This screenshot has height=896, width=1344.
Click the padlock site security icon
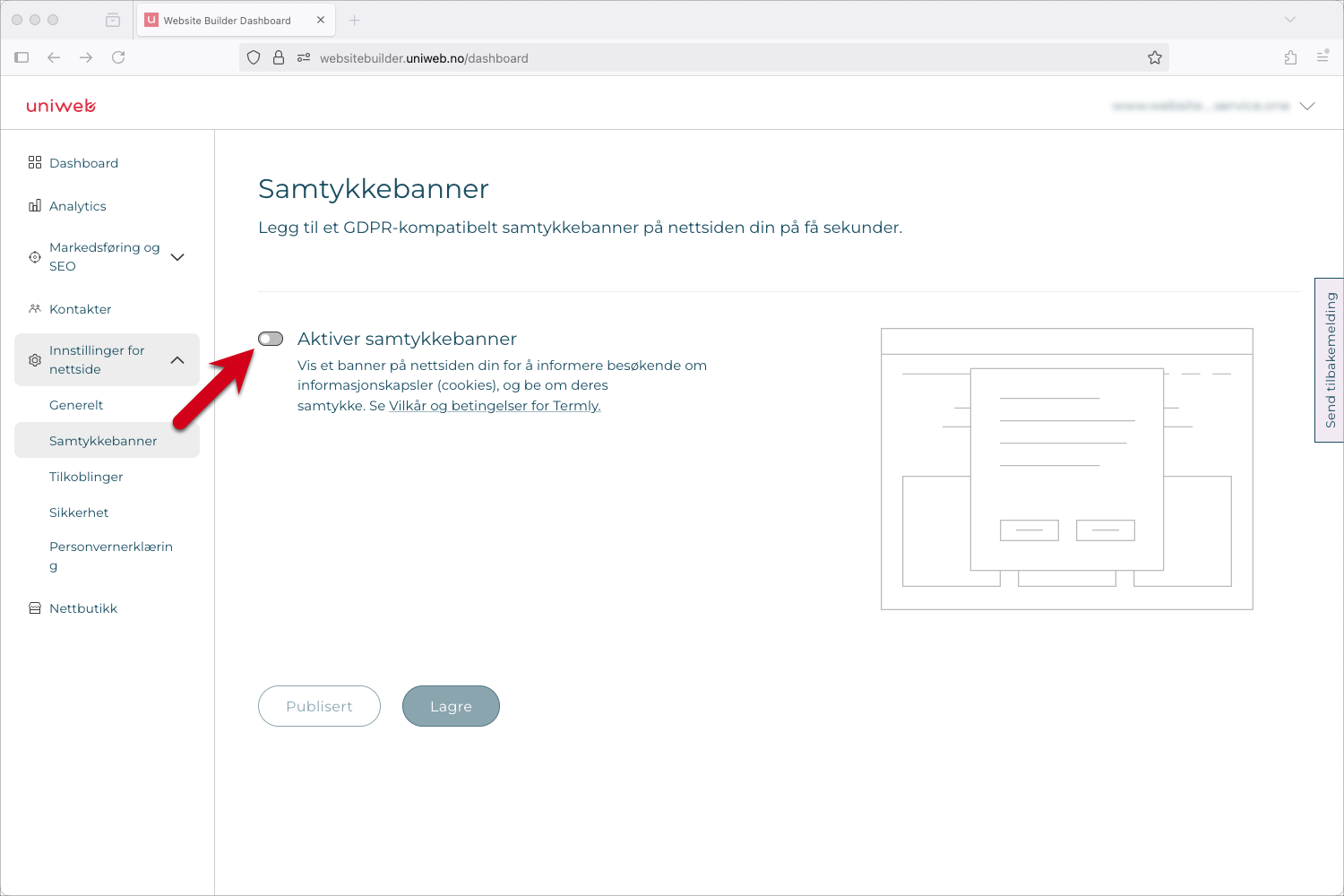point(279,57)
